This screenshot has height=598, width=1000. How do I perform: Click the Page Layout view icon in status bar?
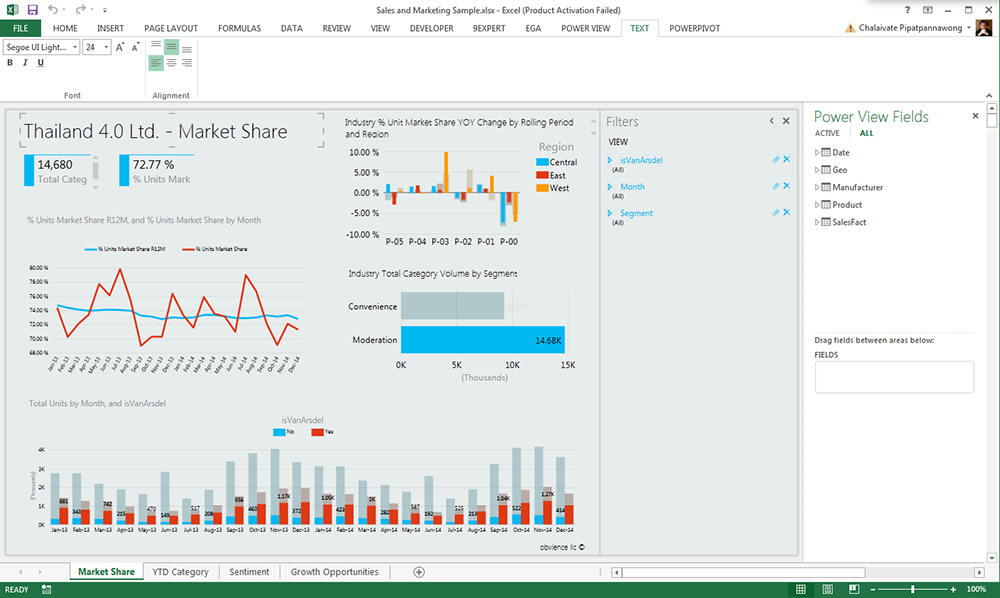pyautogui.click(x=827, y=589)
